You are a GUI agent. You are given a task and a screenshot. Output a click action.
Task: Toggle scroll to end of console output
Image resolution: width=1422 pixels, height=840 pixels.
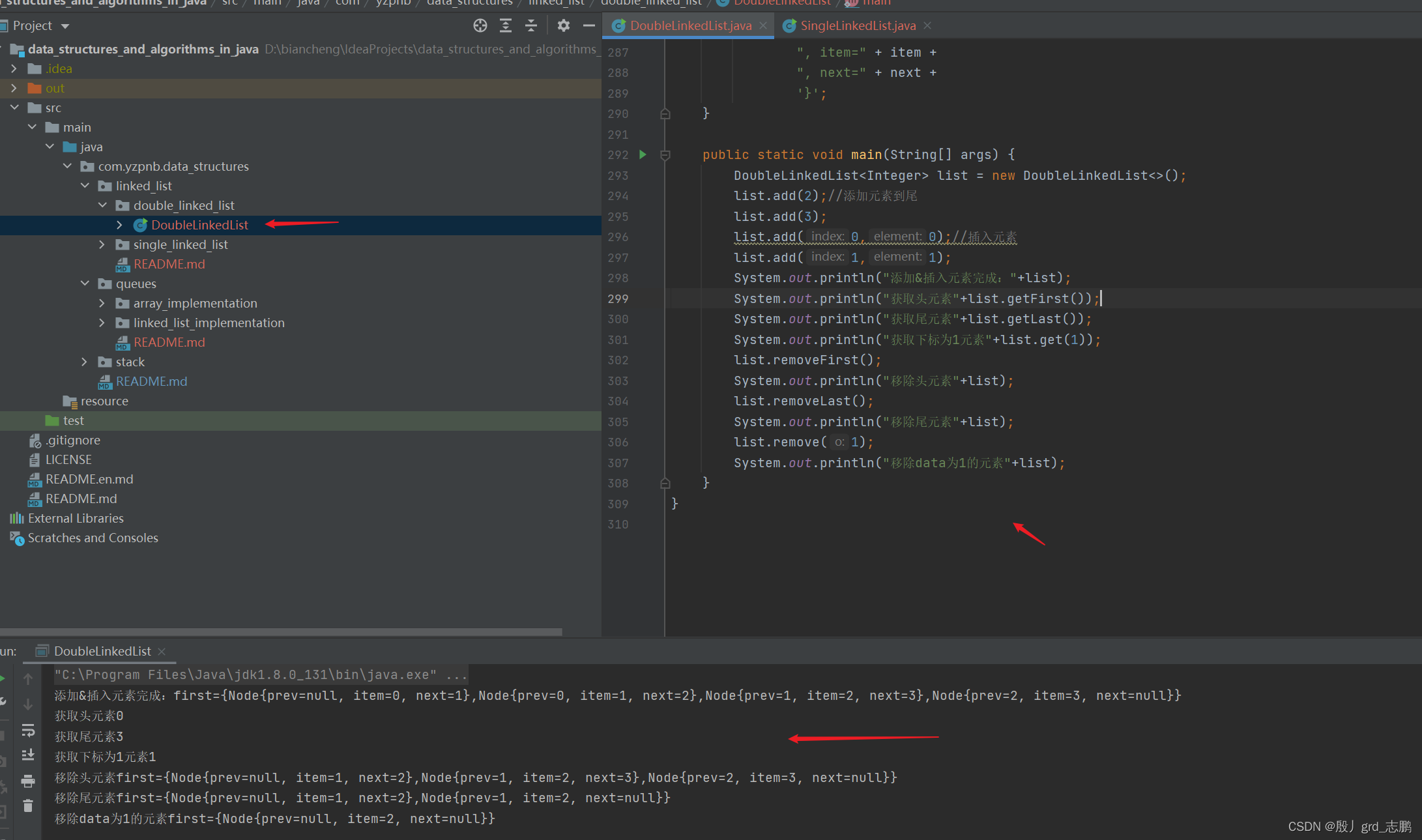[28, 755]
